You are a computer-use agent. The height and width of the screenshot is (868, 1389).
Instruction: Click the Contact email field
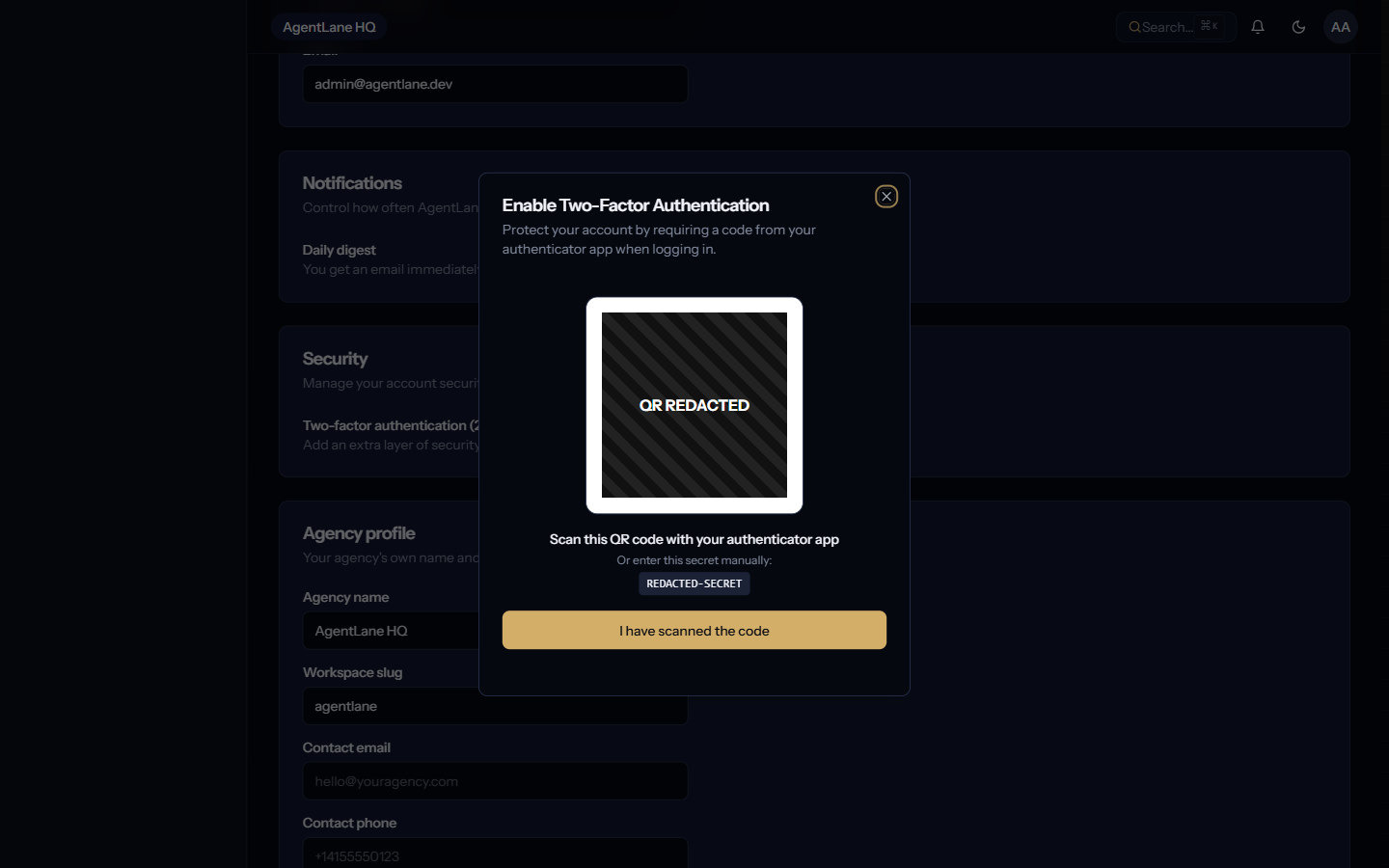pyautogui.click(x=496, y=781)
